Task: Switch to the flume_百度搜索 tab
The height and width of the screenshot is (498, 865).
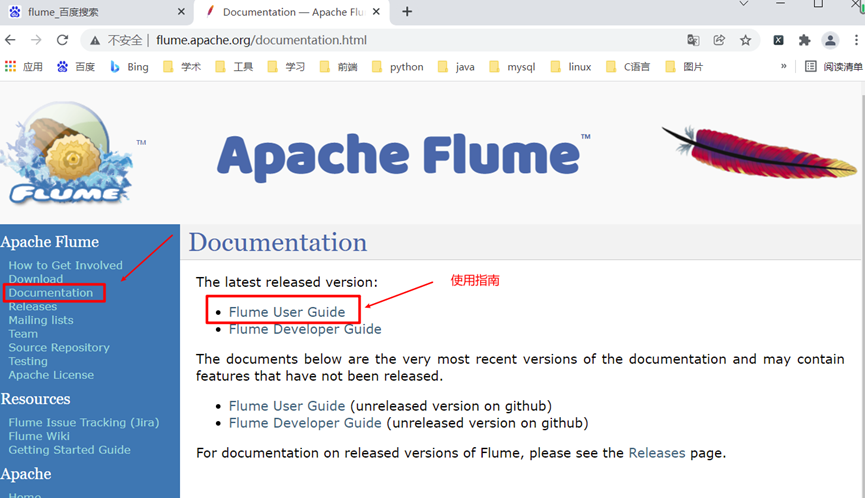Action: click(x=97, y=12)
